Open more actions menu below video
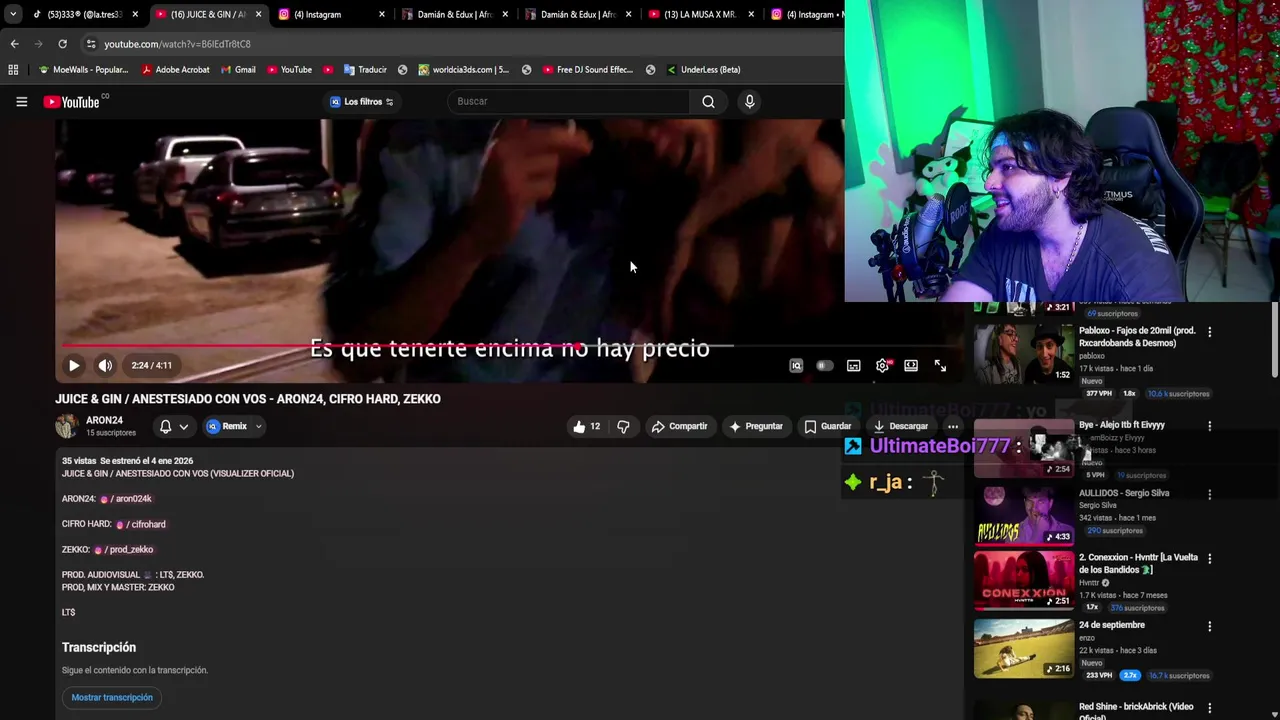The width and height of the screenshot is (1280, 720). tap(952, 426)
